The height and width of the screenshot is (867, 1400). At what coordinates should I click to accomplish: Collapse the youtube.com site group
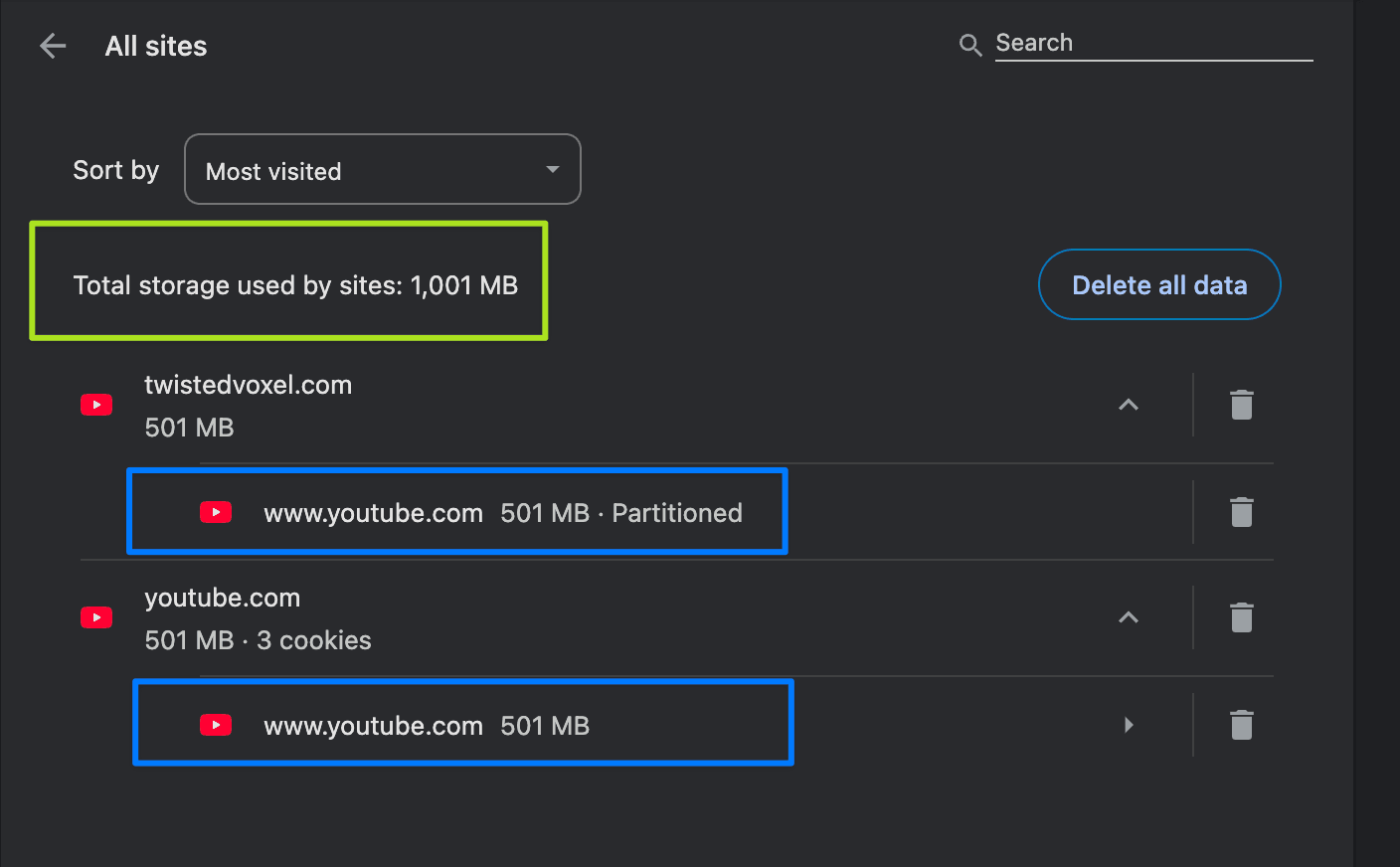[x=1129, y=617]
